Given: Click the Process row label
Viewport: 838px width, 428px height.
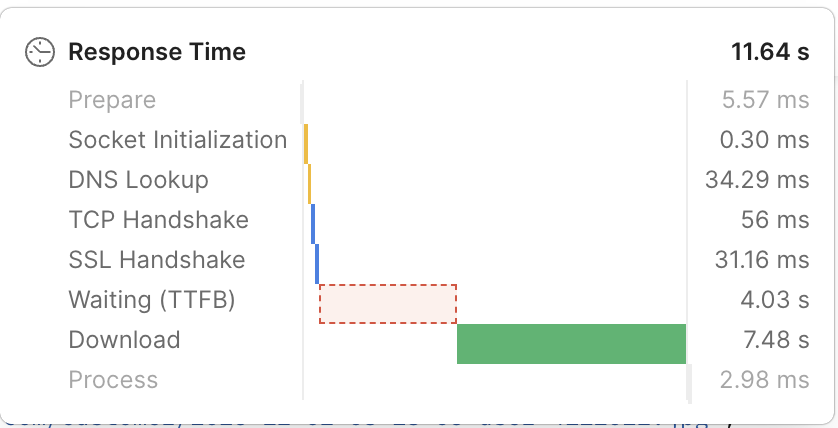Looking at the screenshot, I should [113, 380].
